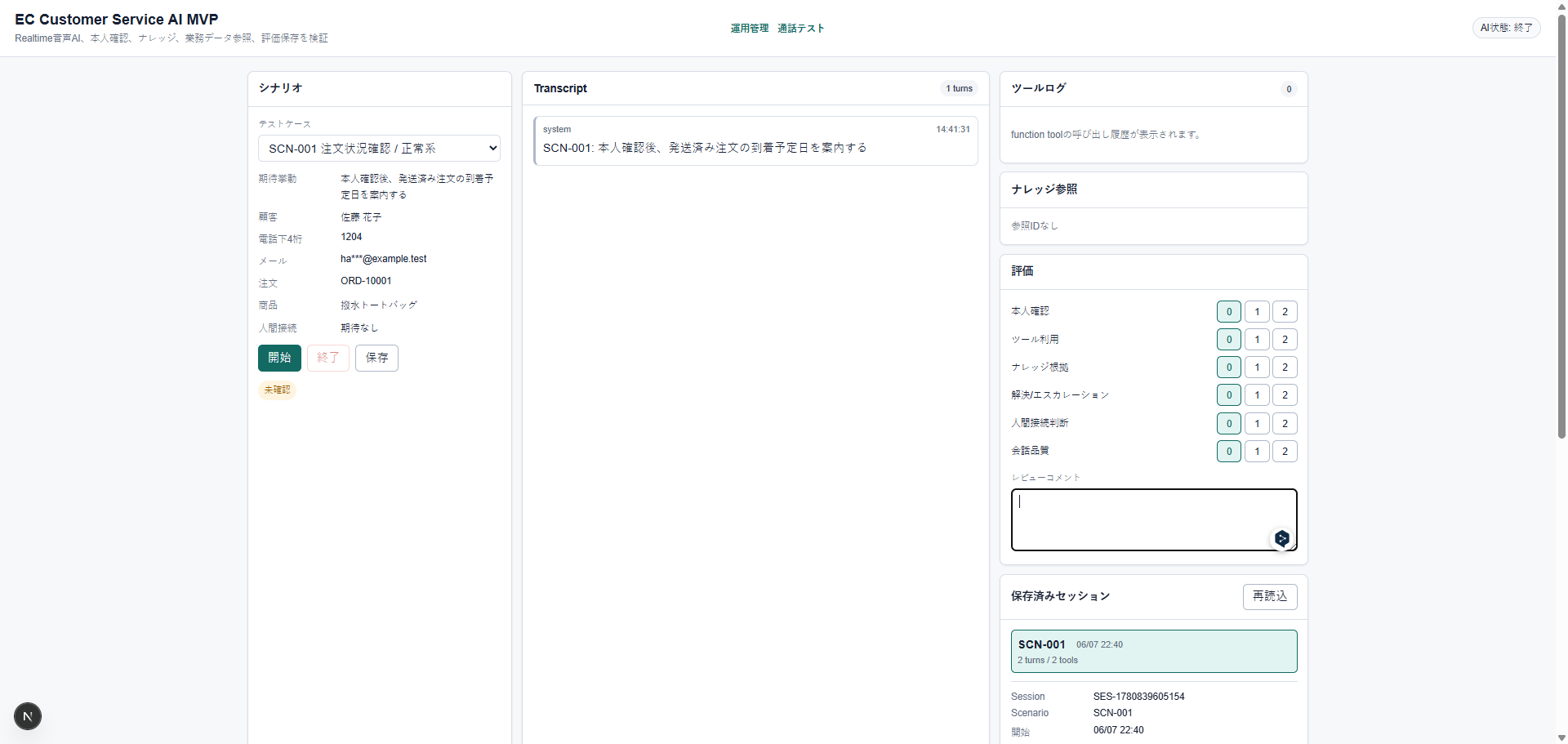The width and height of the screenshot is (1568, 744).
Task: Choose 2 for 解決/エスカレーション
Action: pyautogui.click(x=1285, y=394)
